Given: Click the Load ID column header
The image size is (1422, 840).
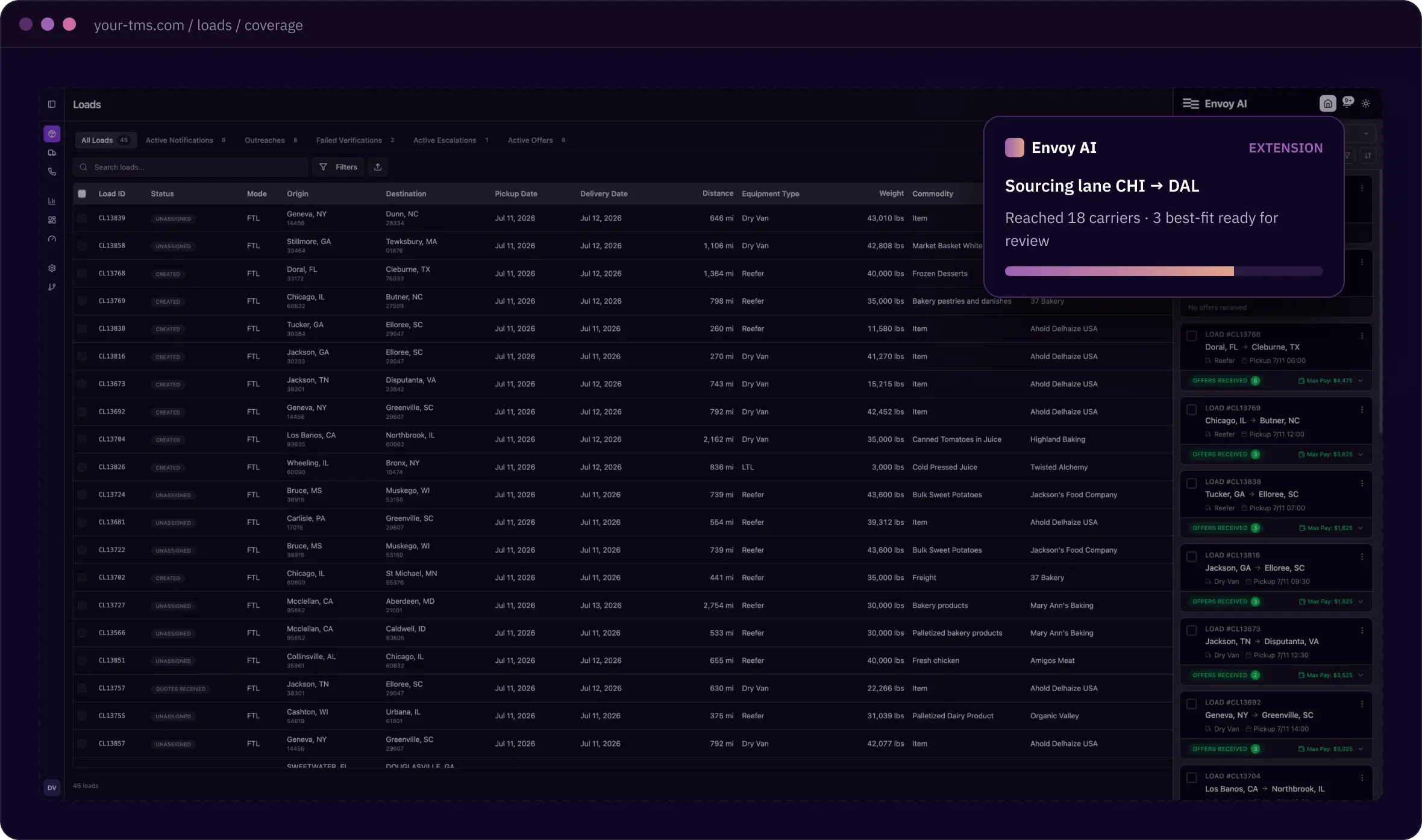Looking at the screenshot, I should coord(112,193).
